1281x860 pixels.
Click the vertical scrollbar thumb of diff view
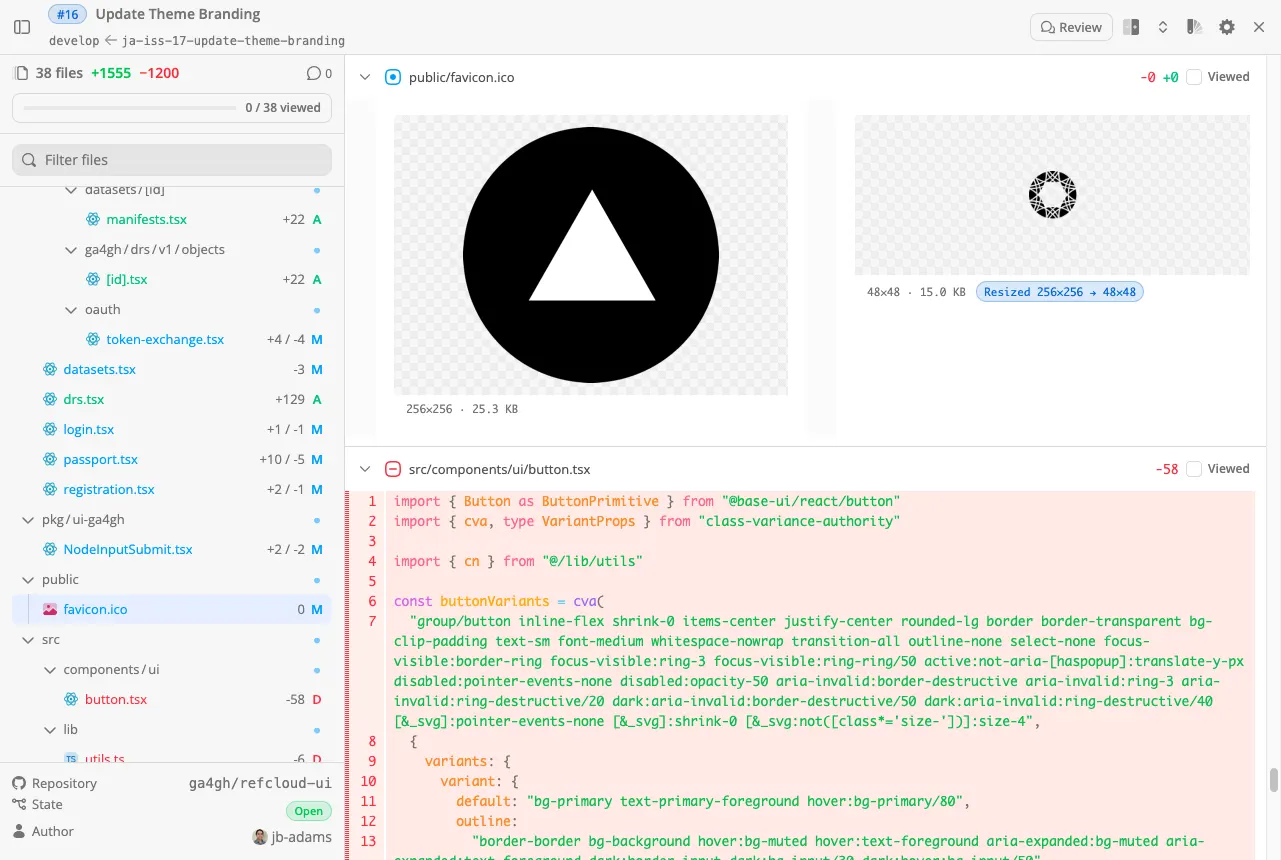click(1274, 780)
